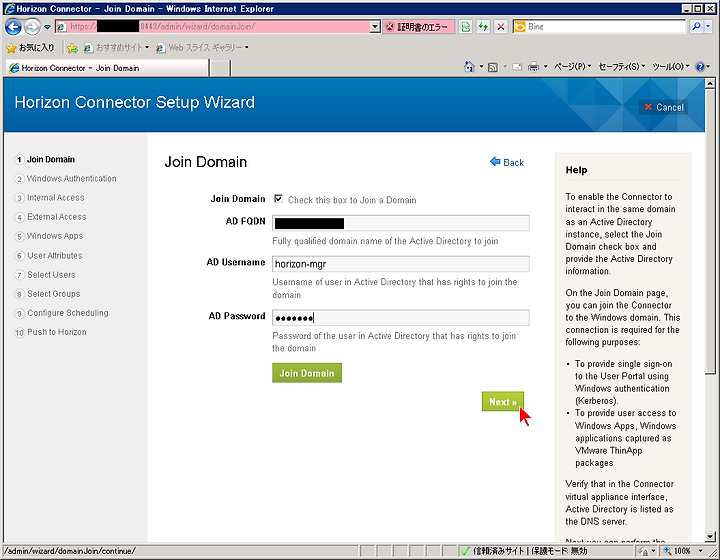Select step 9 Configure Scheduling

click(x=62, y=313)
